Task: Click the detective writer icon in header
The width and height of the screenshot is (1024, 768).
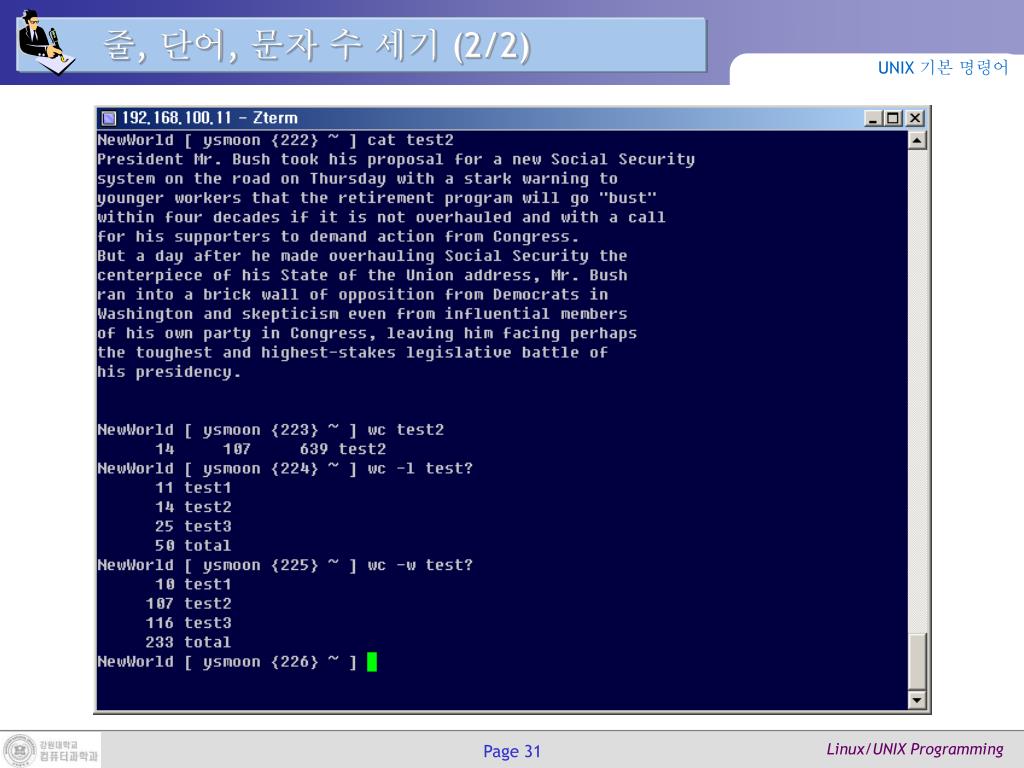Action: point(46,42)
